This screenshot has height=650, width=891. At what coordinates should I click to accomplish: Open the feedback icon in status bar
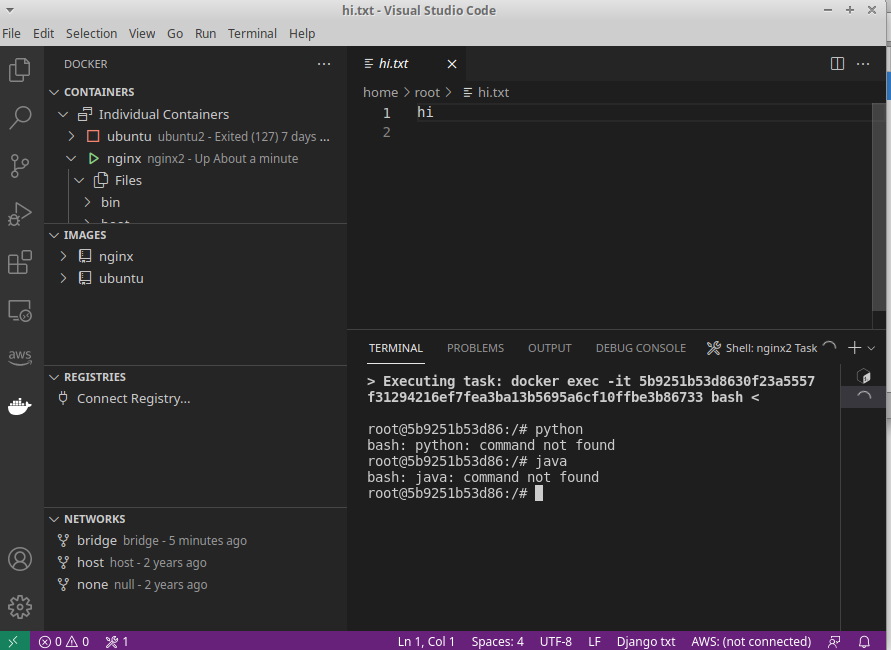[x=834, y=641]
